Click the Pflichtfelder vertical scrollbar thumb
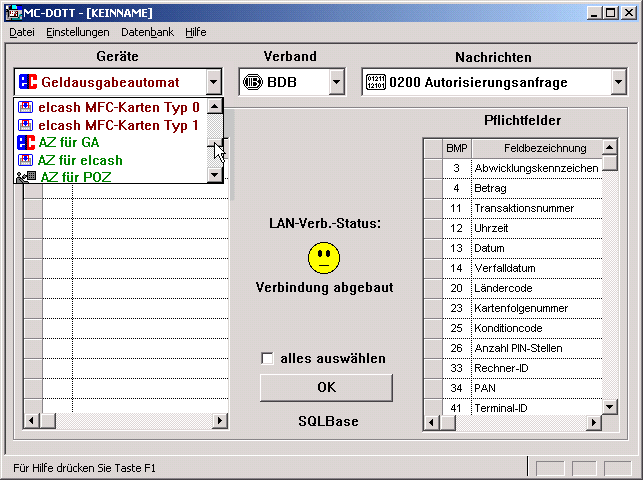Viewport: 643px width, 480px height. coord(610,163)
